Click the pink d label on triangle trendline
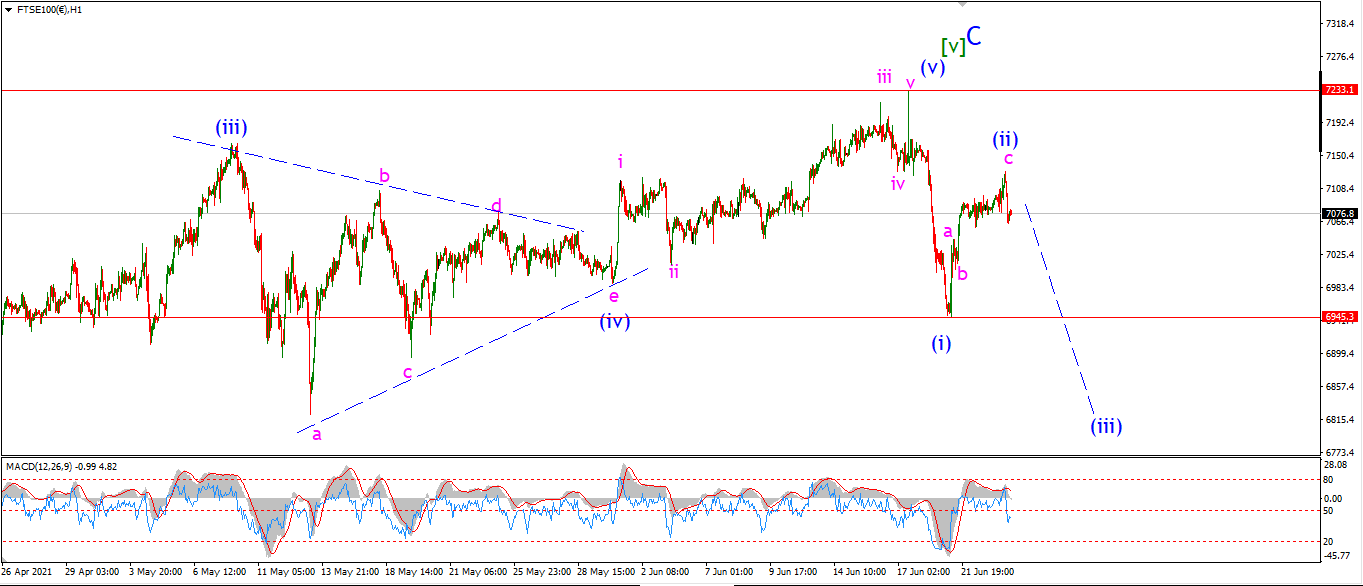1363x586 pixels. (496, 207)
